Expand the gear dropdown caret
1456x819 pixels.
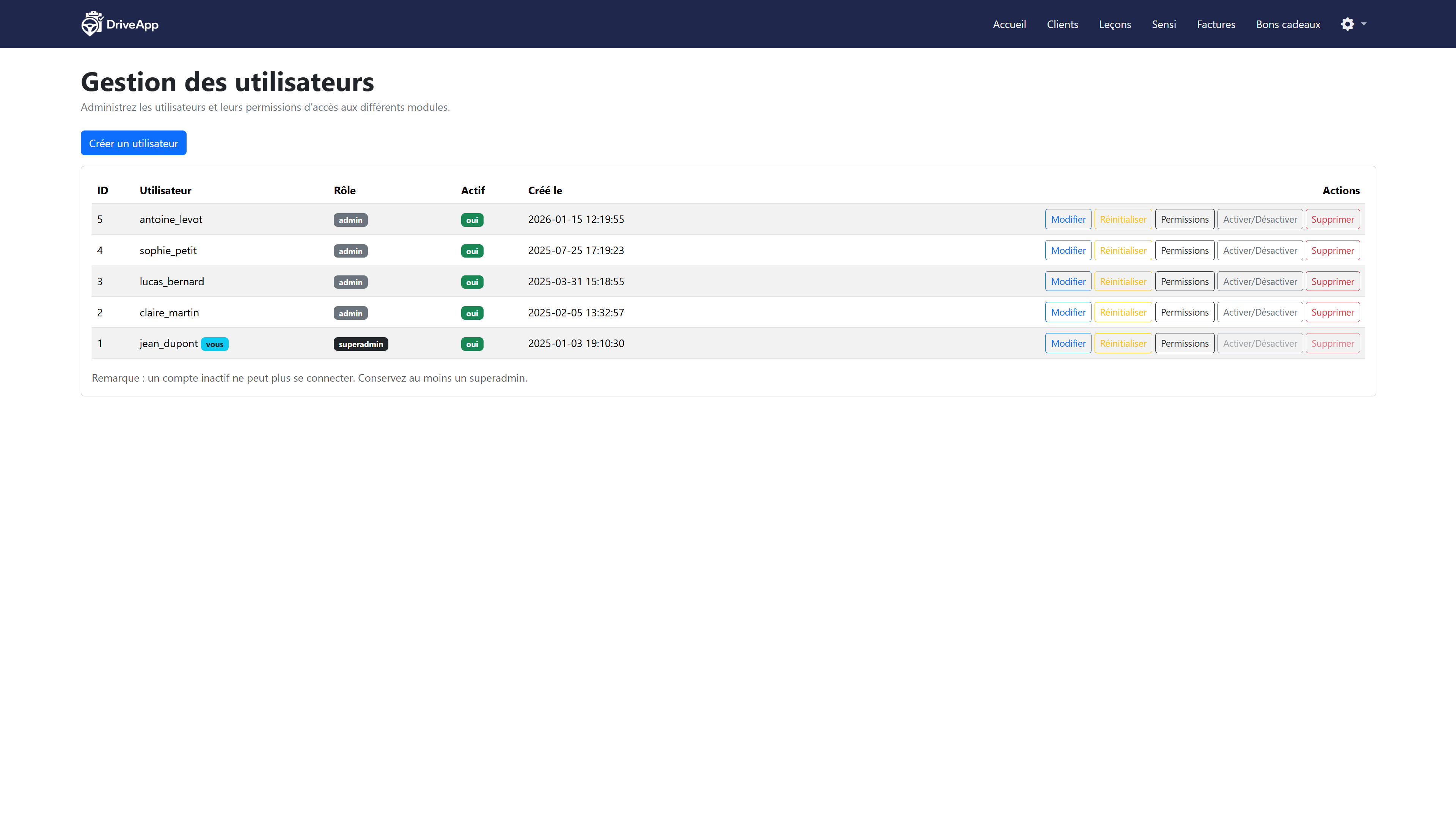1364,24
